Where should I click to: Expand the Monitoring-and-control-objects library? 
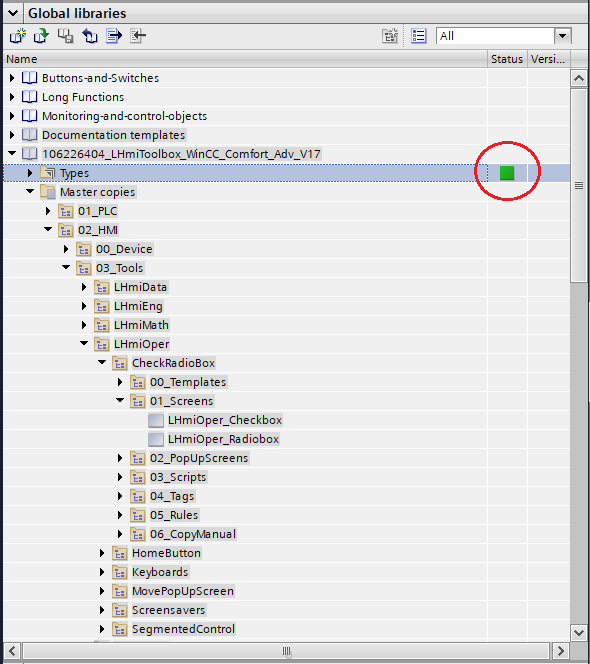(x=12, y=116)
